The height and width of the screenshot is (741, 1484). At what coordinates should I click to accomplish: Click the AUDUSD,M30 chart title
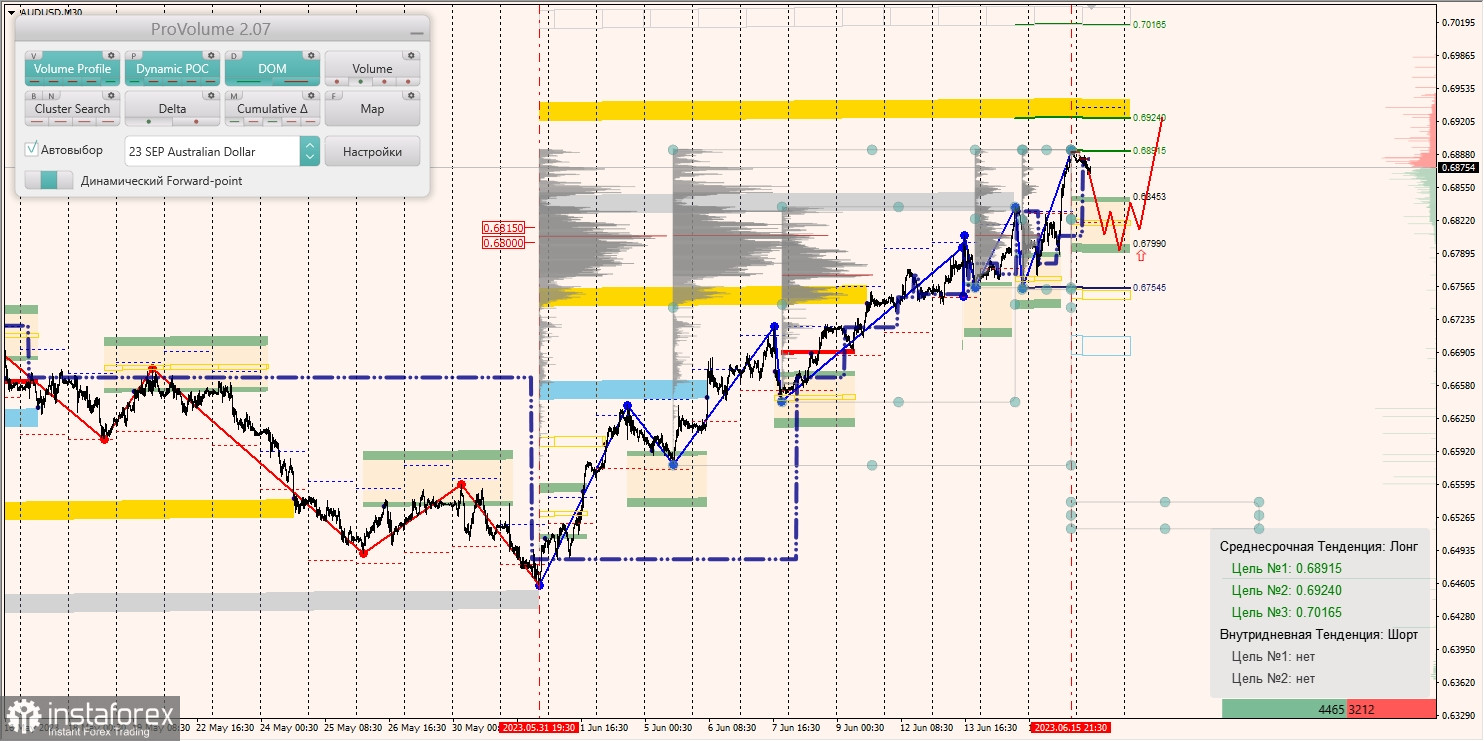click(51, 12)
